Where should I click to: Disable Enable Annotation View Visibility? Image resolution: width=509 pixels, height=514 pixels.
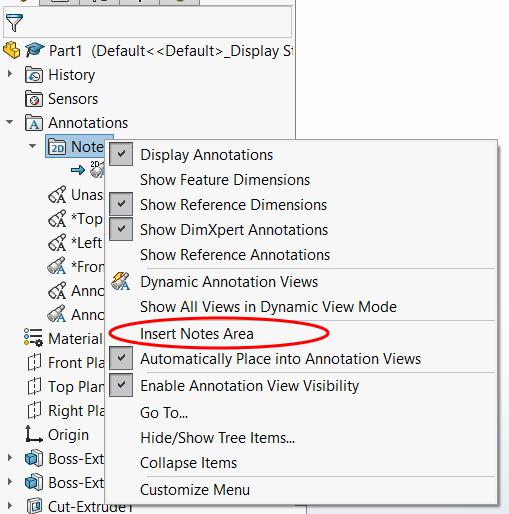point(121,385)
